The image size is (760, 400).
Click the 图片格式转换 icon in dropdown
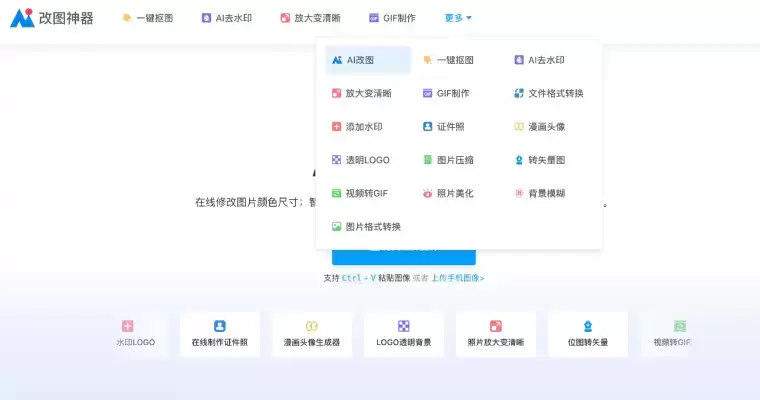pyautogui.click(x=336, y=226)
